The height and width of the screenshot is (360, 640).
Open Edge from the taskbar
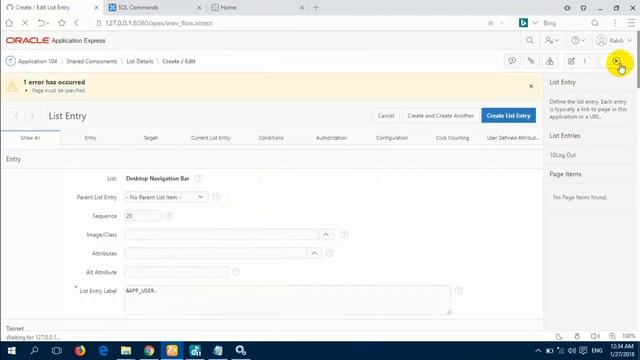coord(103,351)
